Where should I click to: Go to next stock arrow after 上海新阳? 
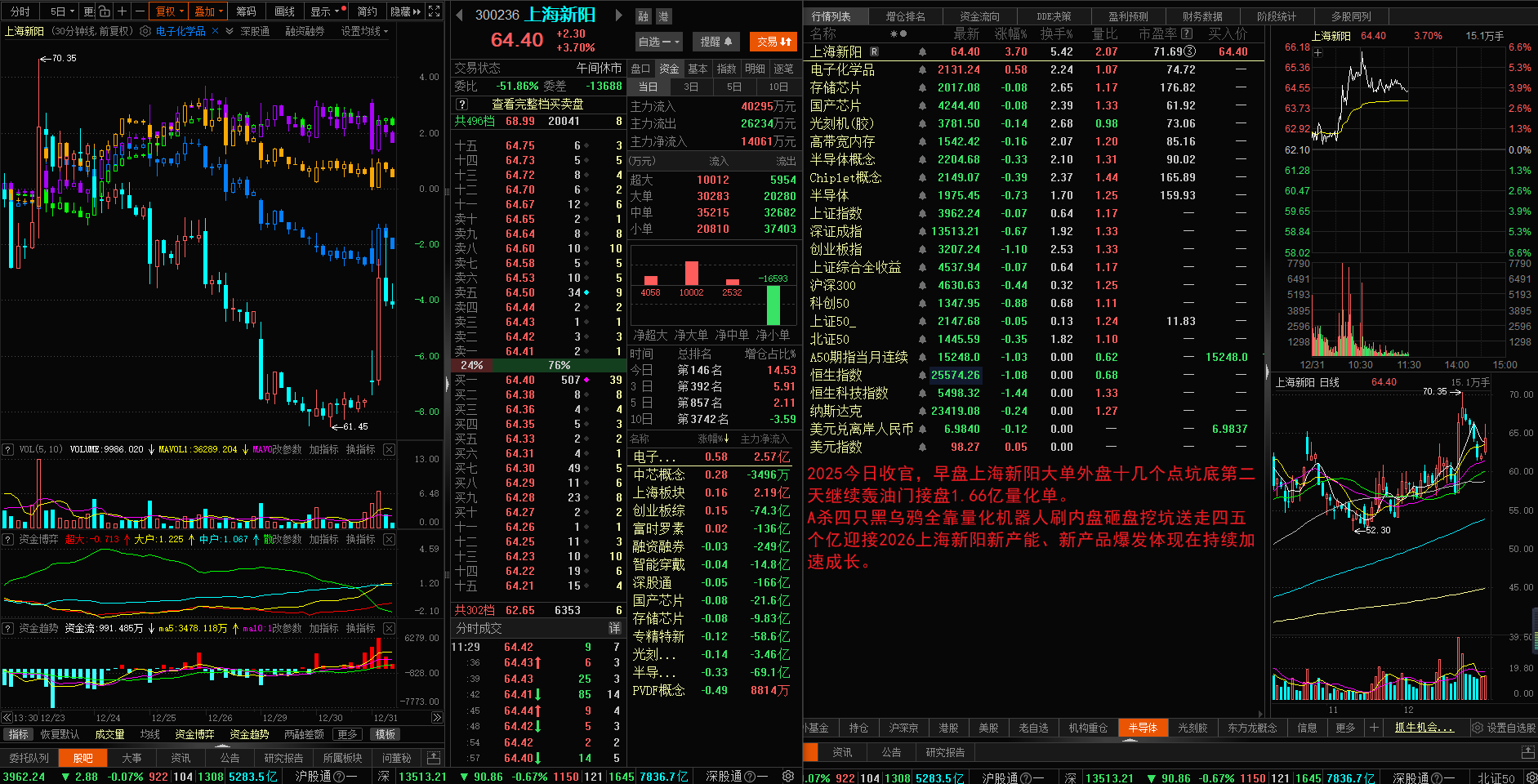[618, 16]
